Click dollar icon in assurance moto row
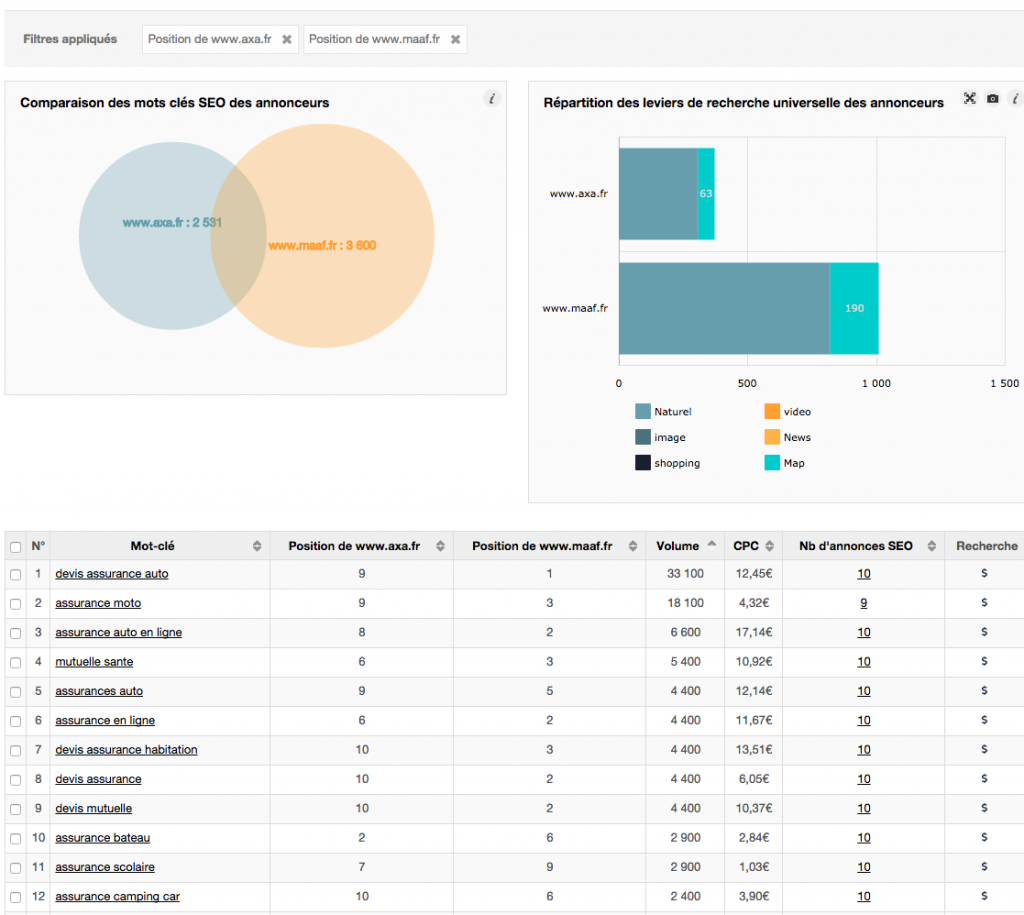The width and height of the screenshot is (1024, 915). tap(984, 603)
